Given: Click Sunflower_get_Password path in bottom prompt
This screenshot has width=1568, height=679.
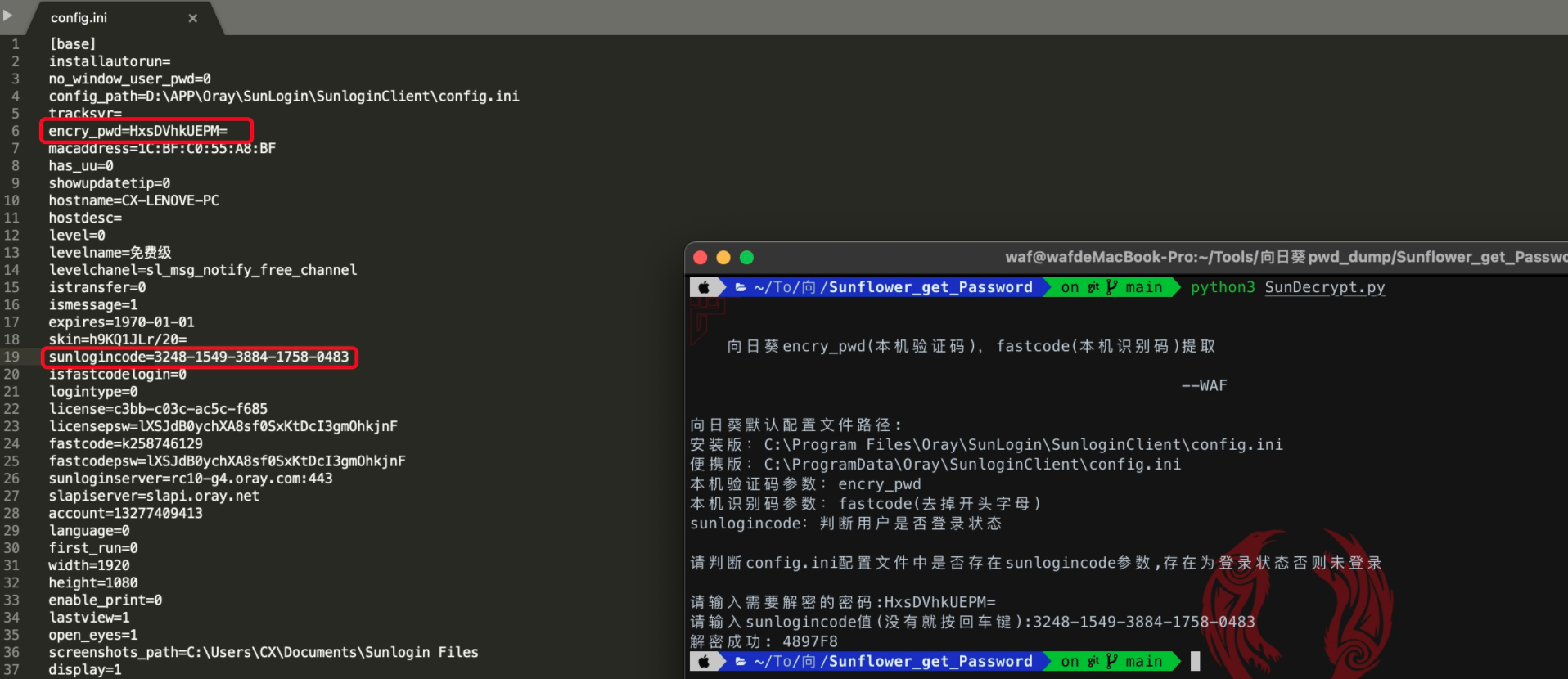Looking at the screenshot, I should (930, 661).
